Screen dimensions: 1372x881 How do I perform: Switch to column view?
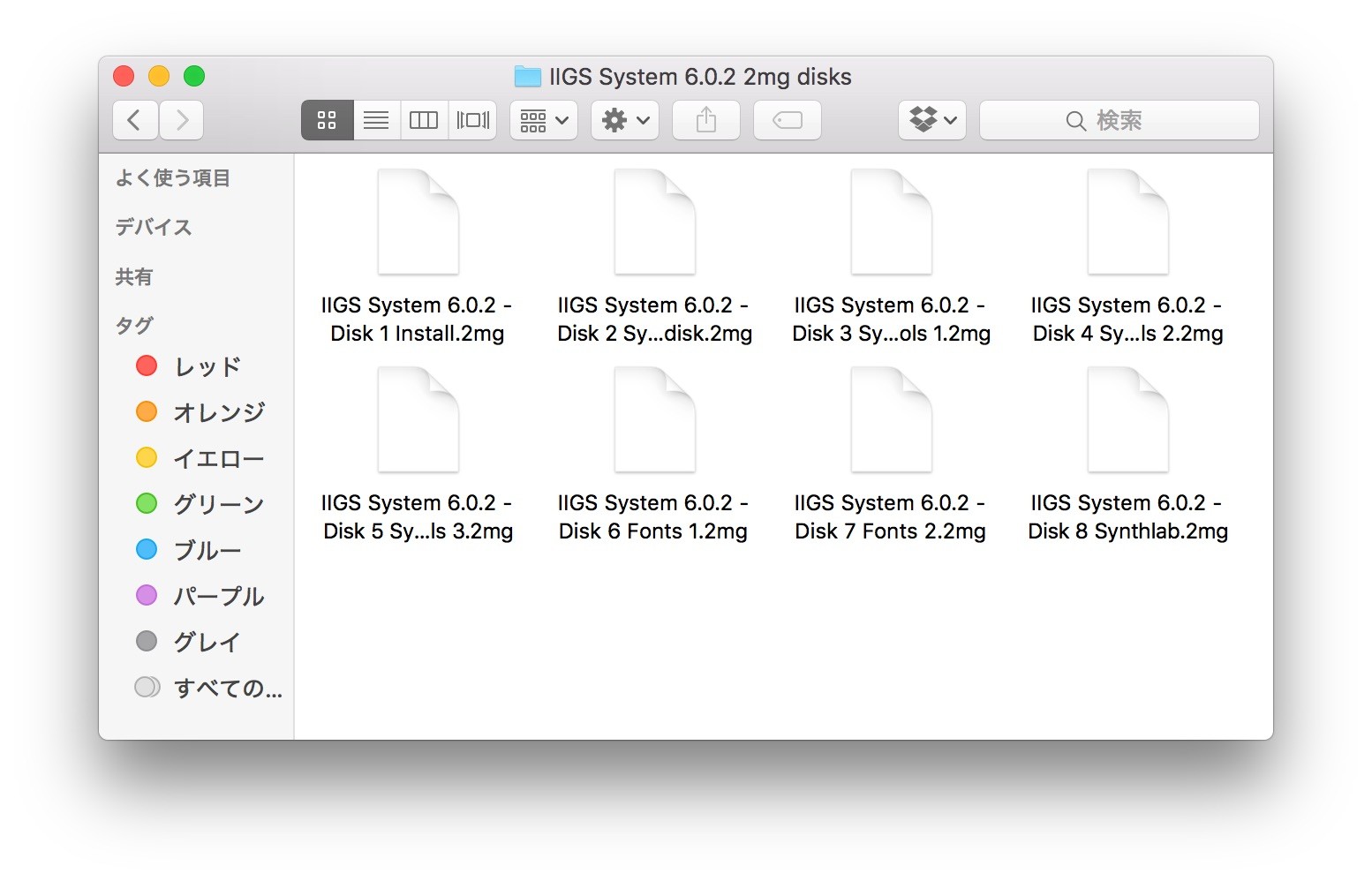coord(424,120)
